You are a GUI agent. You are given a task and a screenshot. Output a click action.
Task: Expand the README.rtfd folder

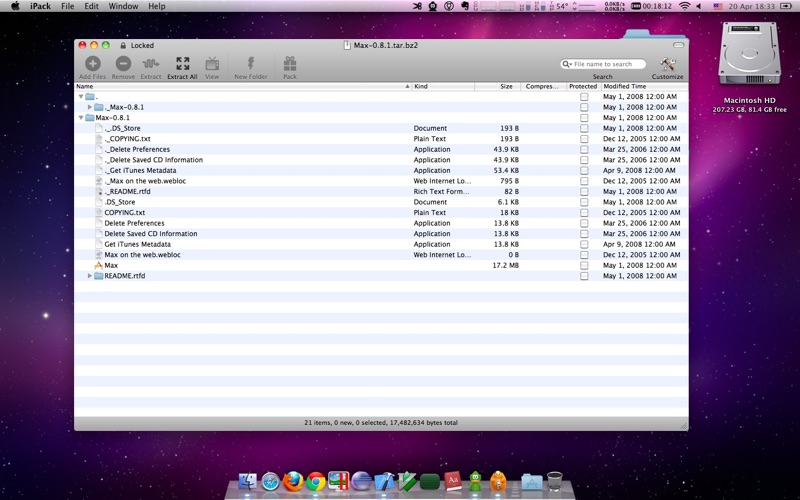click(90, 276)
